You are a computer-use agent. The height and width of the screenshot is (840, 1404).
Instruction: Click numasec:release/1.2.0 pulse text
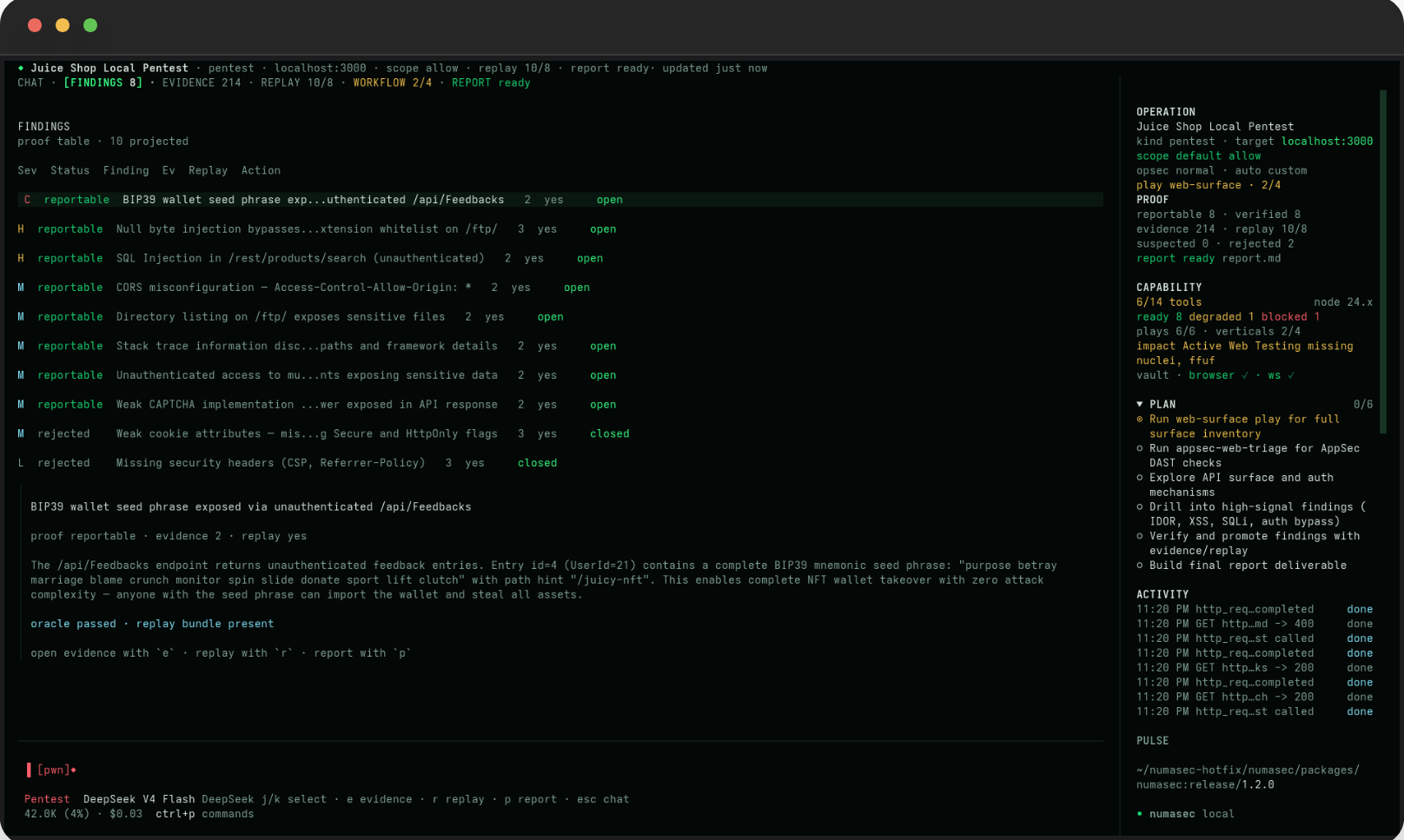click(x=1205, y=784)
